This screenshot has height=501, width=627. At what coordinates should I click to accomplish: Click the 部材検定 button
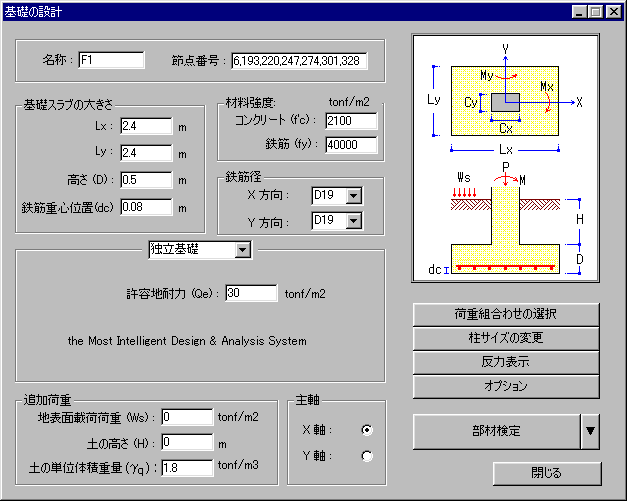(496, 431)
